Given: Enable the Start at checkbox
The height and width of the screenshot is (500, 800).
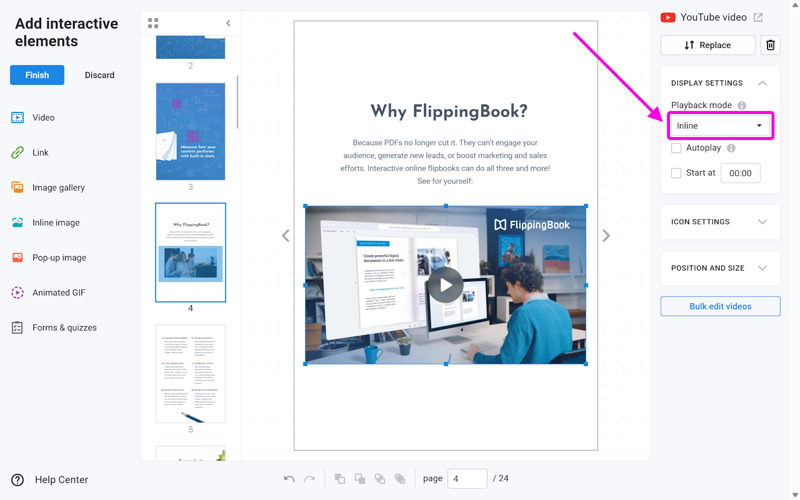Looking at the screenshot, I should tap(676, 173).
